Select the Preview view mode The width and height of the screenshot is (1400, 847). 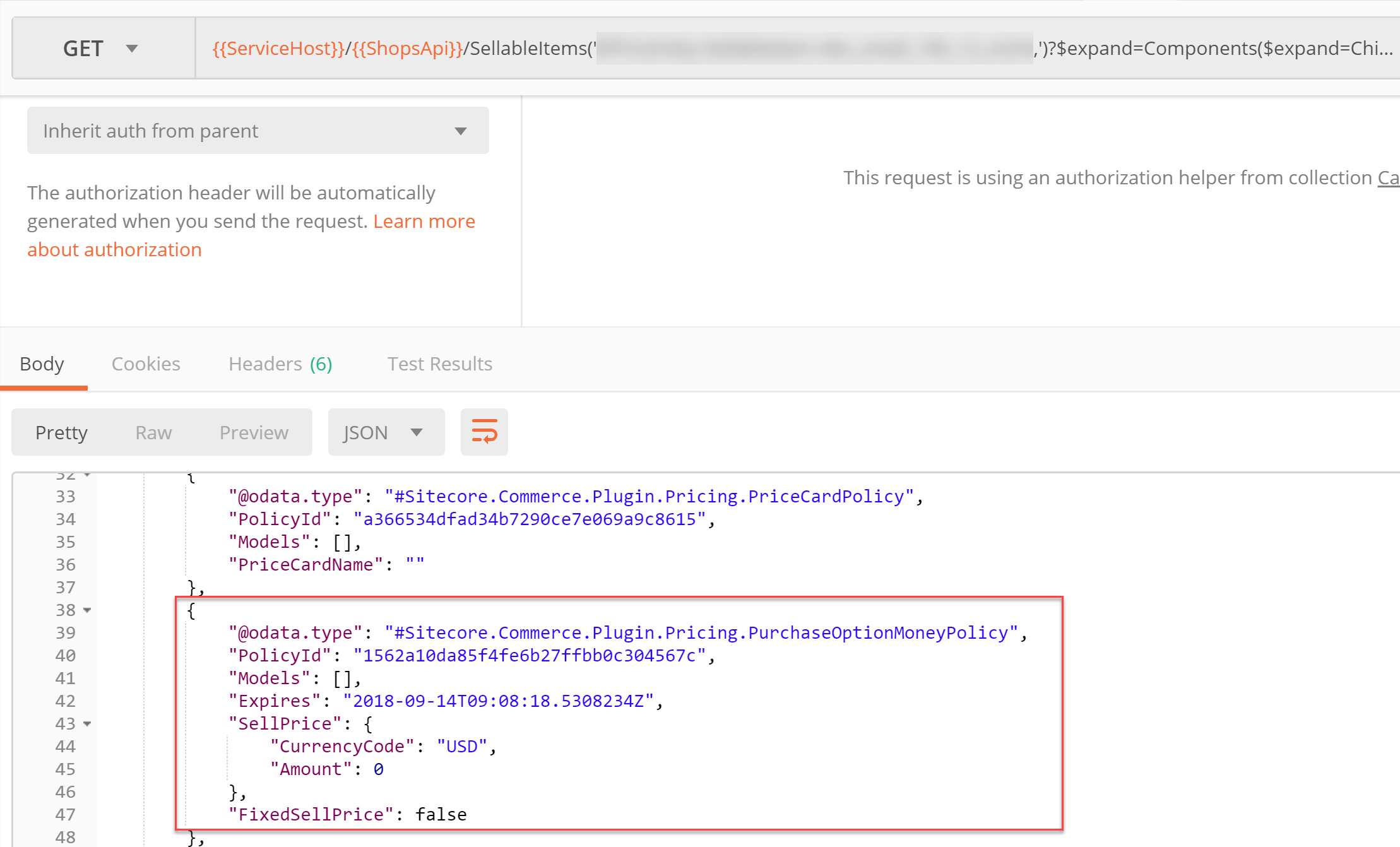point(253,432)
